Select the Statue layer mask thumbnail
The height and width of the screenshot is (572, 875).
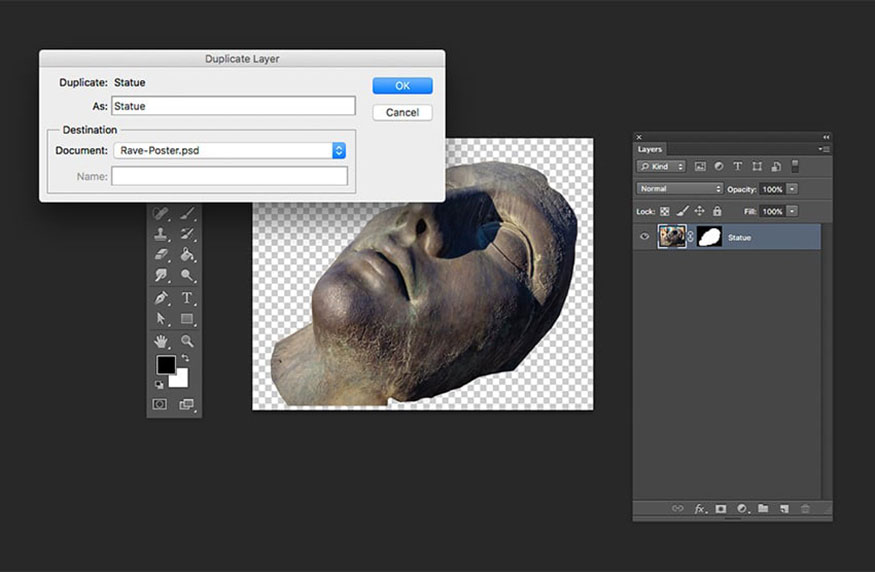tap(709, 237)
